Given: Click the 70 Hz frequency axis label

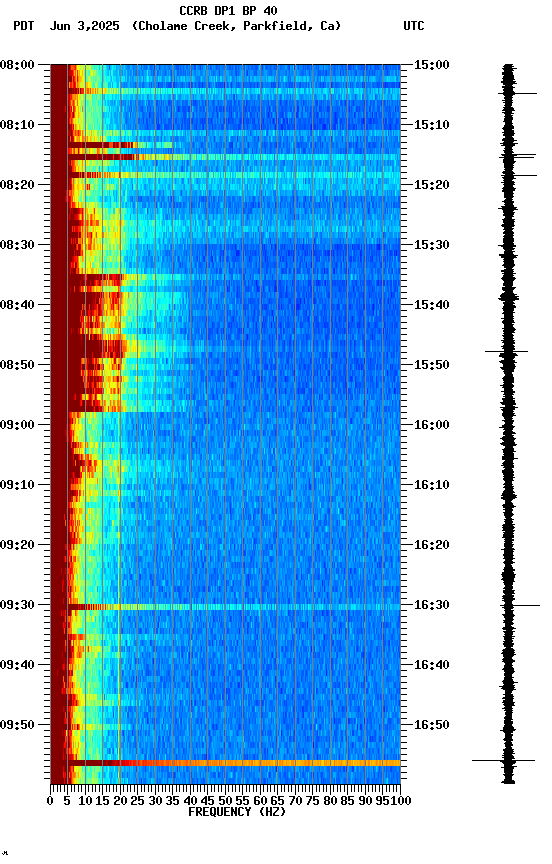Looking at the screenshot, I should tap(295, 801).
